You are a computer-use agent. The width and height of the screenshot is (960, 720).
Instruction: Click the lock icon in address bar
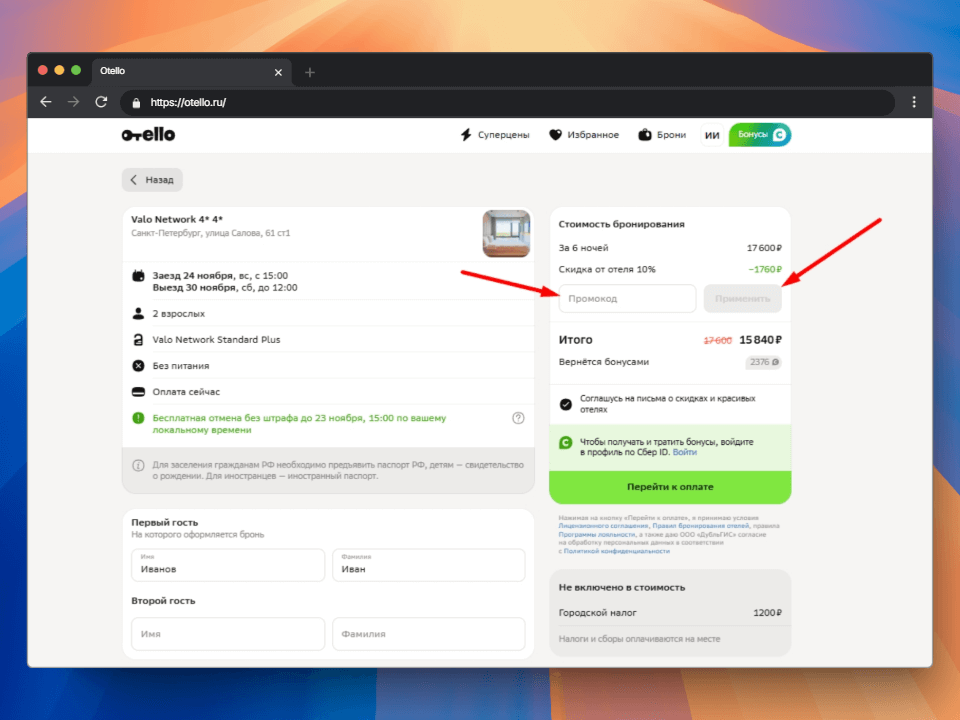[x=136, y=103]
